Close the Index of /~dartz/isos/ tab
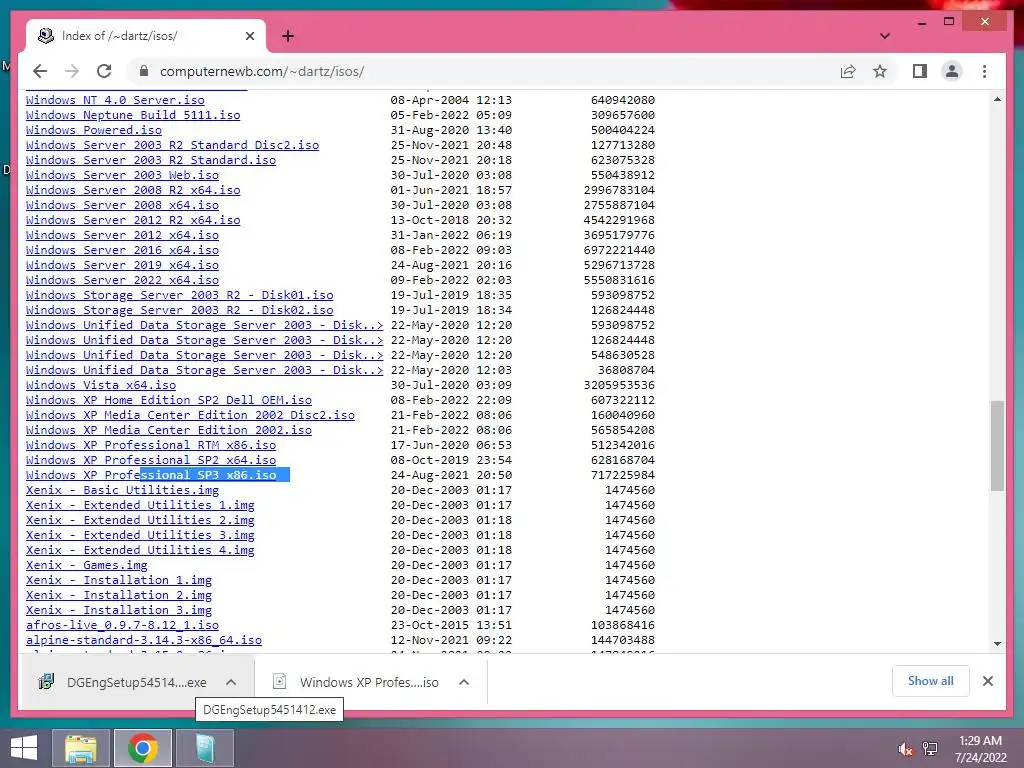This screenshot has height=768, width=1024. (249, 36)
